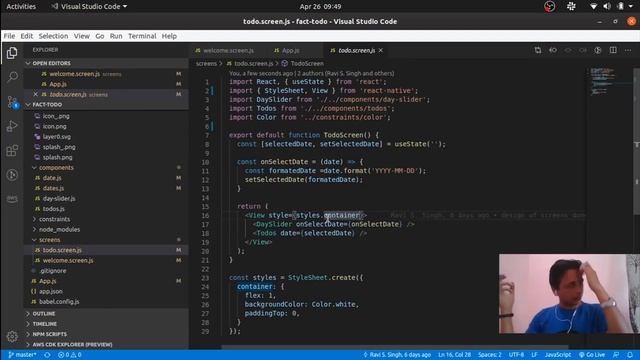
Task: Collapse the FACT-TODO folder section
Action: tap(47, 104)
